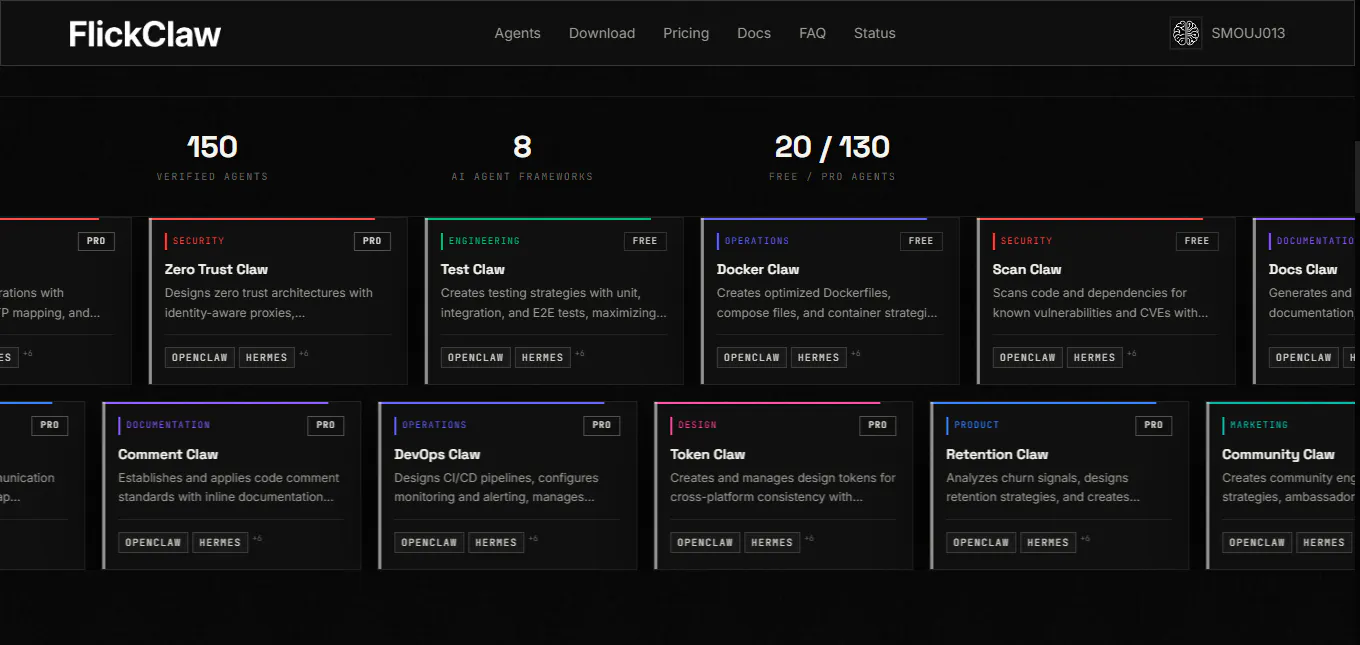Select HERMES tag on Retention Claw

1048,543
